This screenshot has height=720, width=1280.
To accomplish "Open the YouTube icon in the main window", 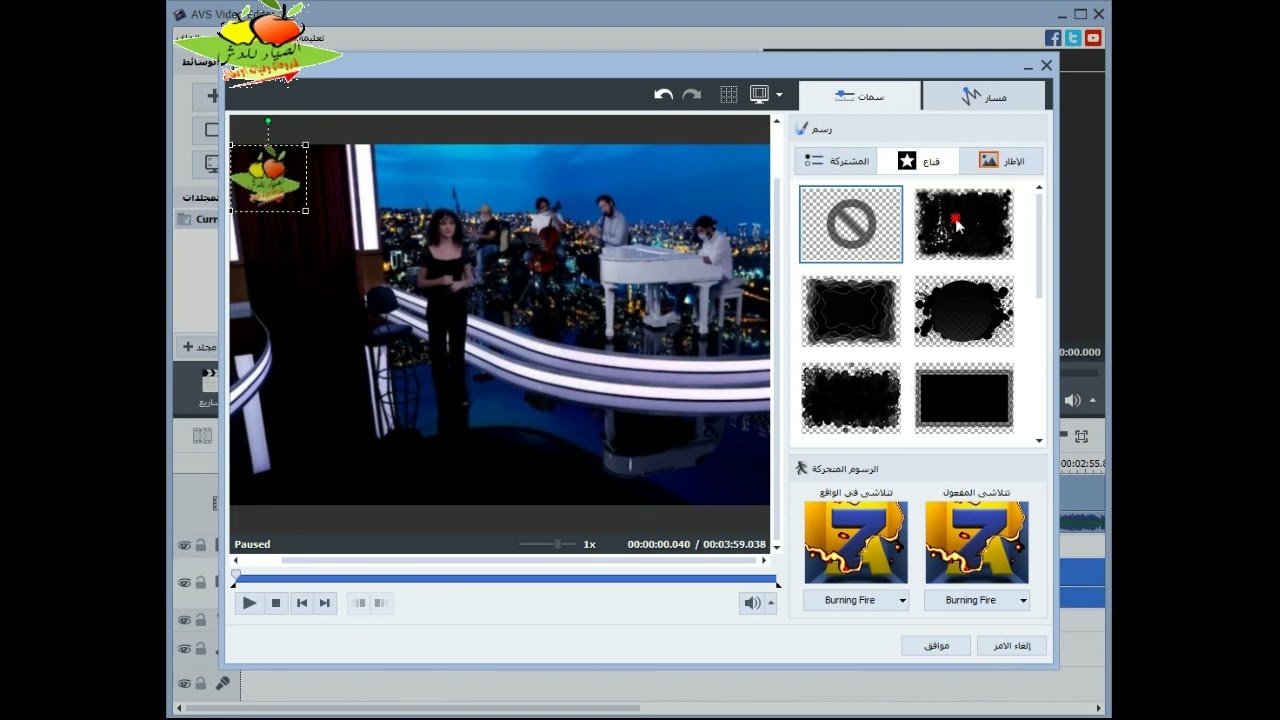I will coord(1093,38).
